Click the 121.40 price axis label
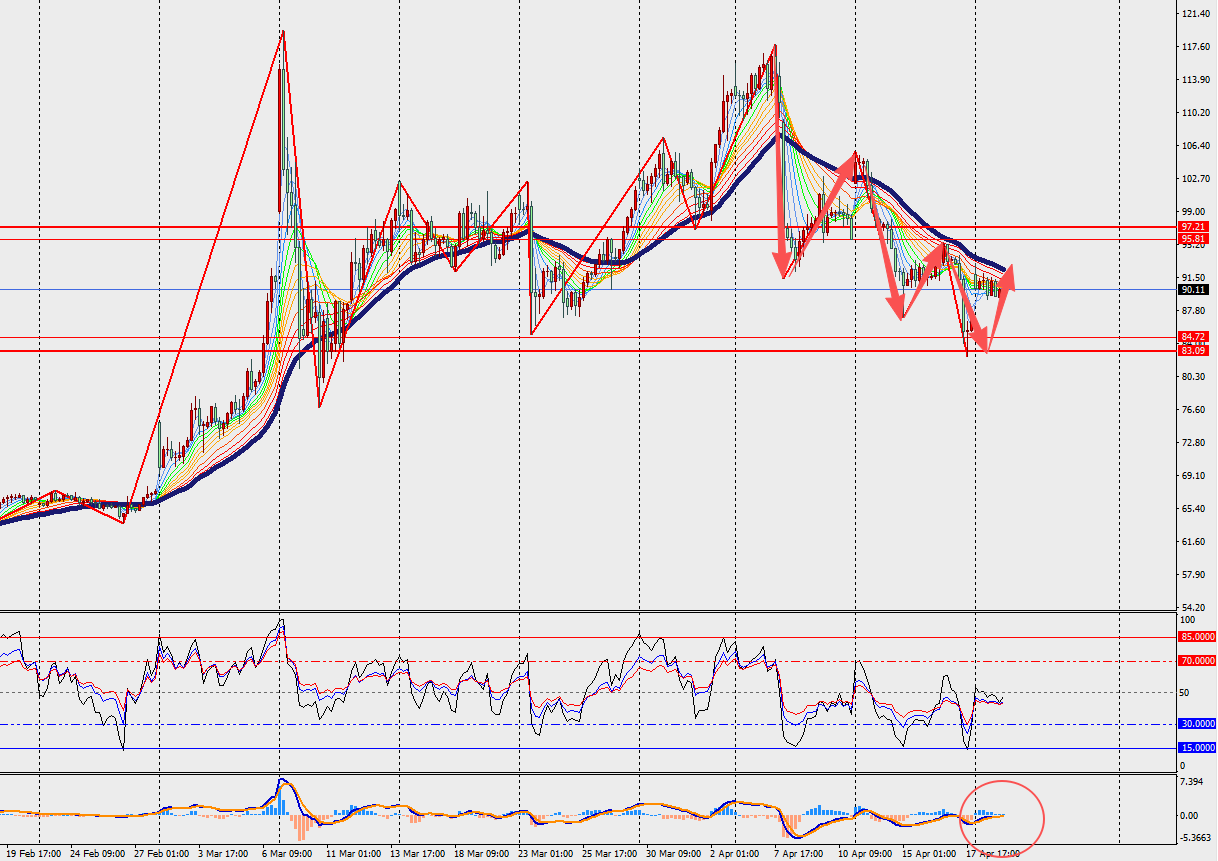 (1194, 14)
